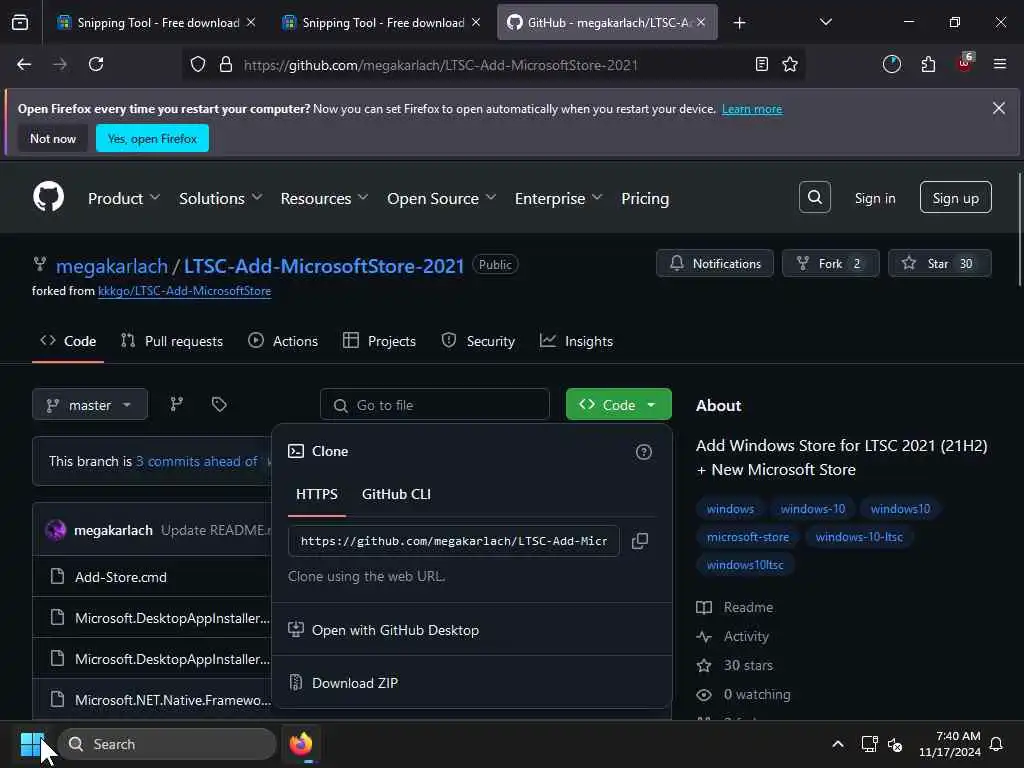Click the windows-10-ltsc topic tag
Screen dimensions: 1024x768
point(859,537)
